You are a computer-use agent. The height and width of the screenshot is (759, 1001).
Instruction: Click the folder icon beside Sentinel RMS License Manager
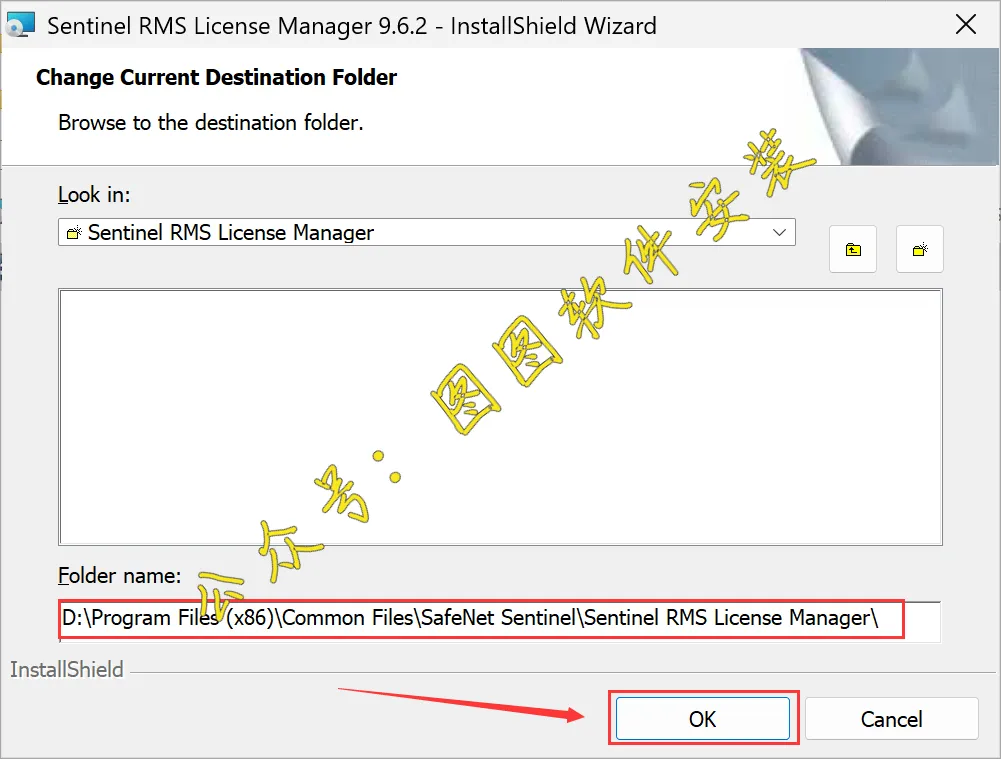[74, 232]
